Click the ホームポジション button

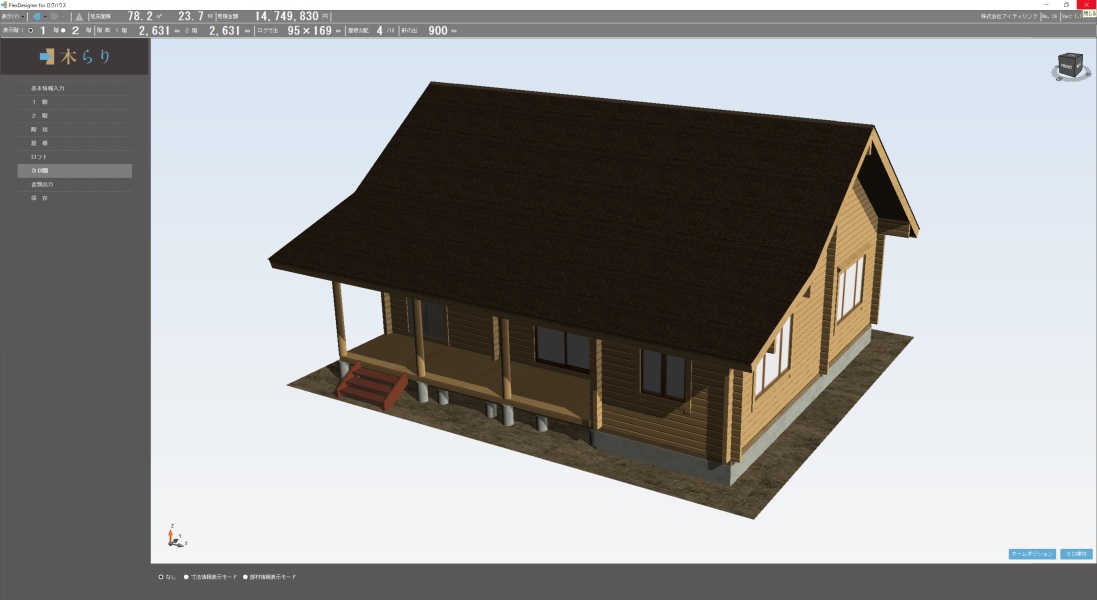pos(1031,553)
